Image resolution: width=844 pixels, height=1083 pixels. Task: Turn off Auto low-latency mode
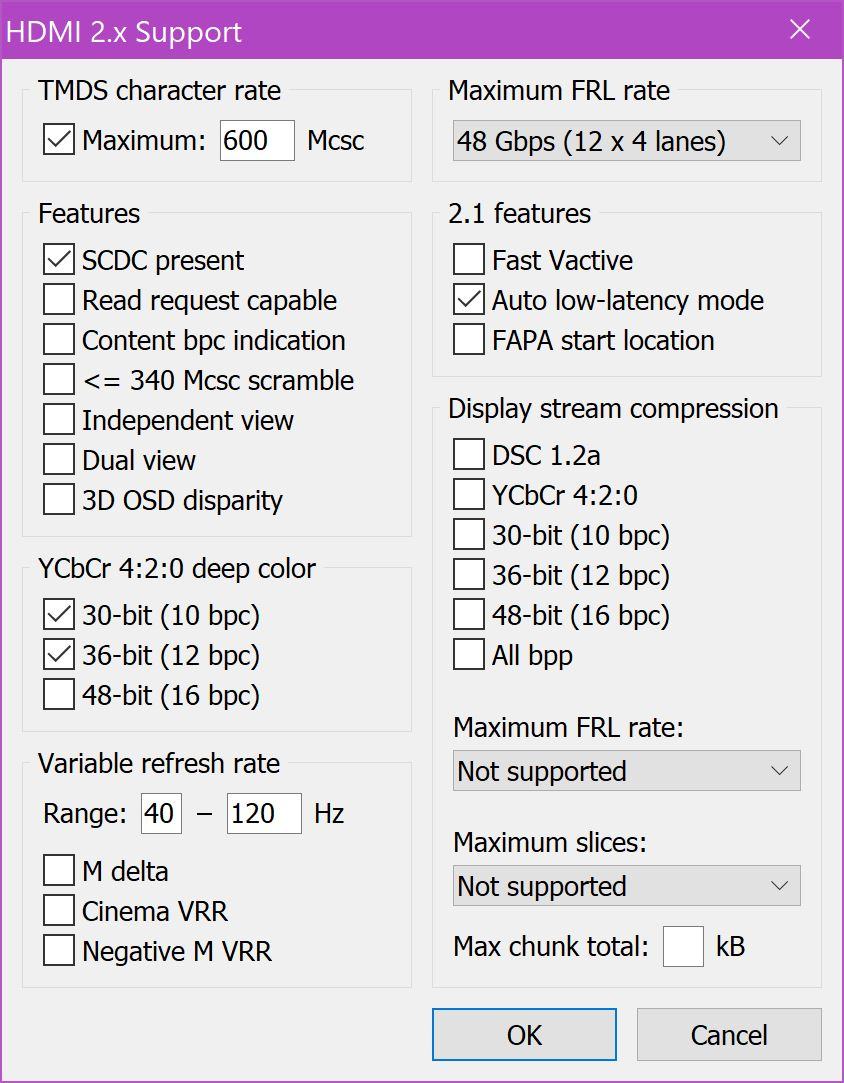469,300
